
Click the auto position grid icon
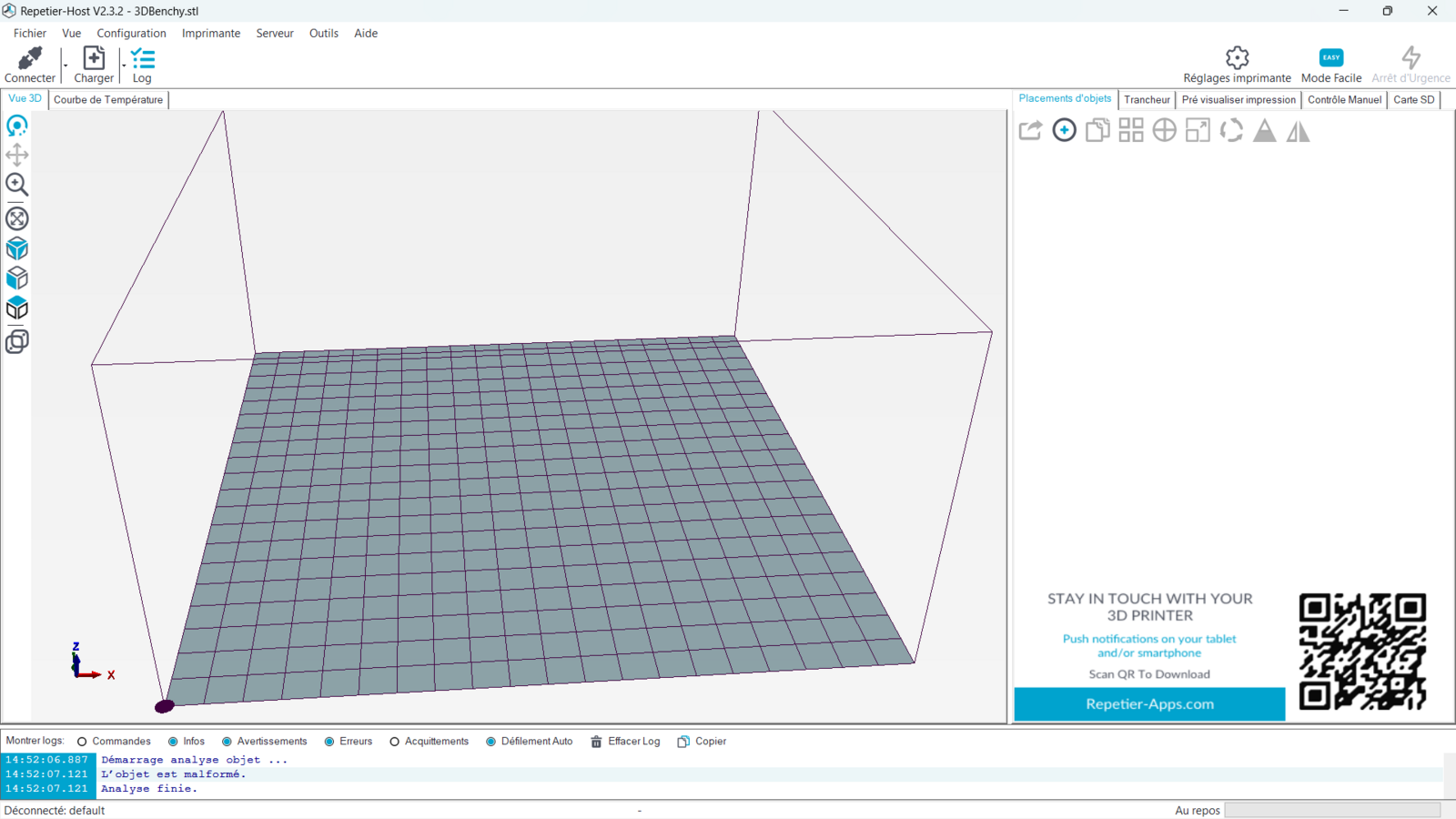[1131, 130]
